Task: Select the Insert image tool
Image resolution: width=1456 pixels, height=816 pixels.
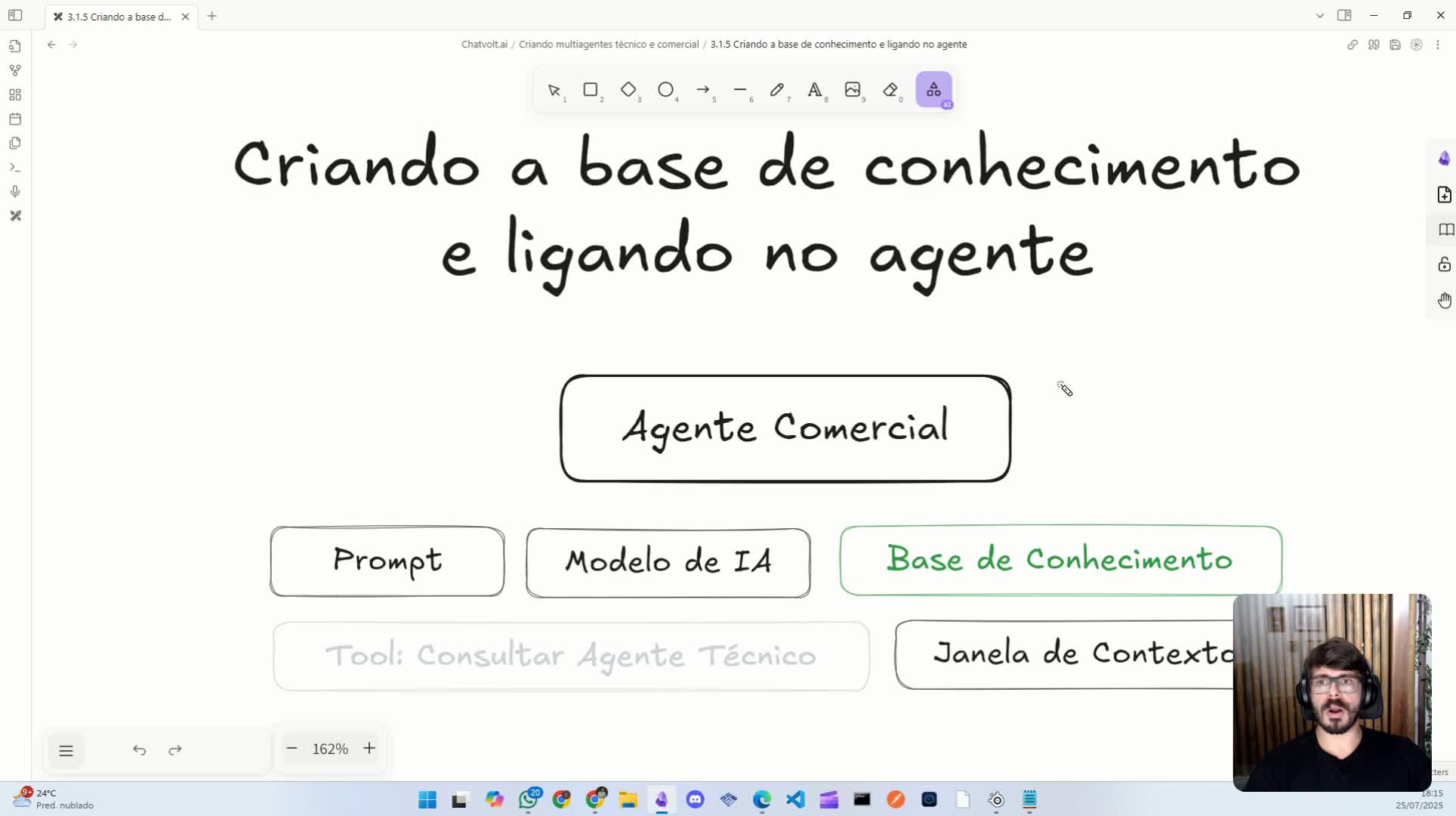Action: (853, 90)
